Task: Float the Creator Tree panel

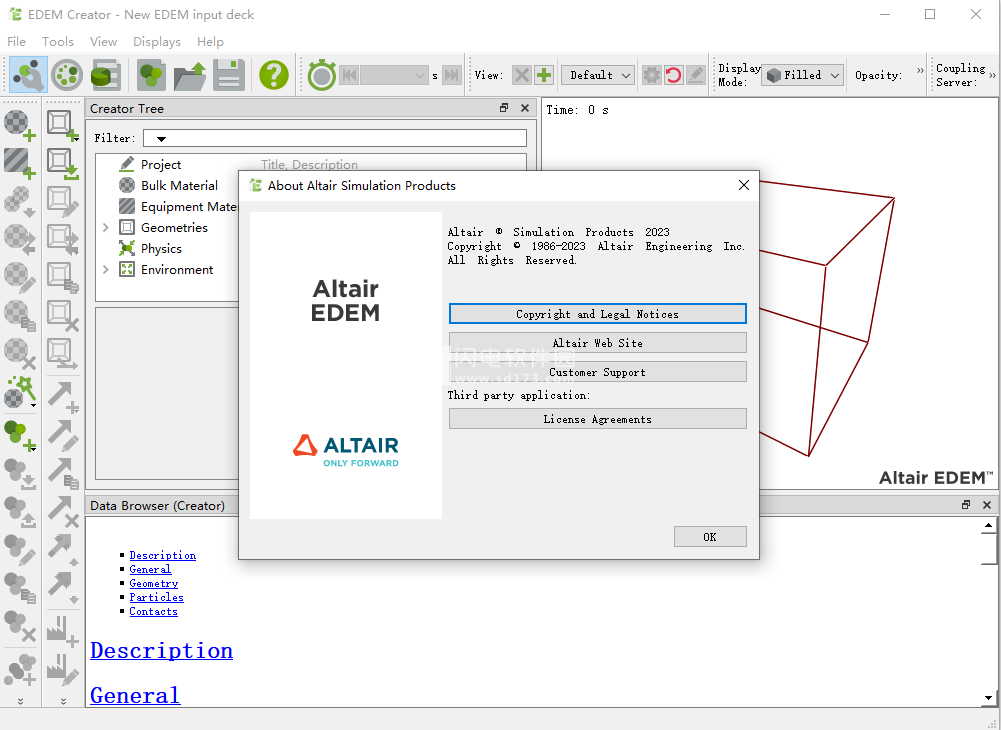Action: pos(504,108)
